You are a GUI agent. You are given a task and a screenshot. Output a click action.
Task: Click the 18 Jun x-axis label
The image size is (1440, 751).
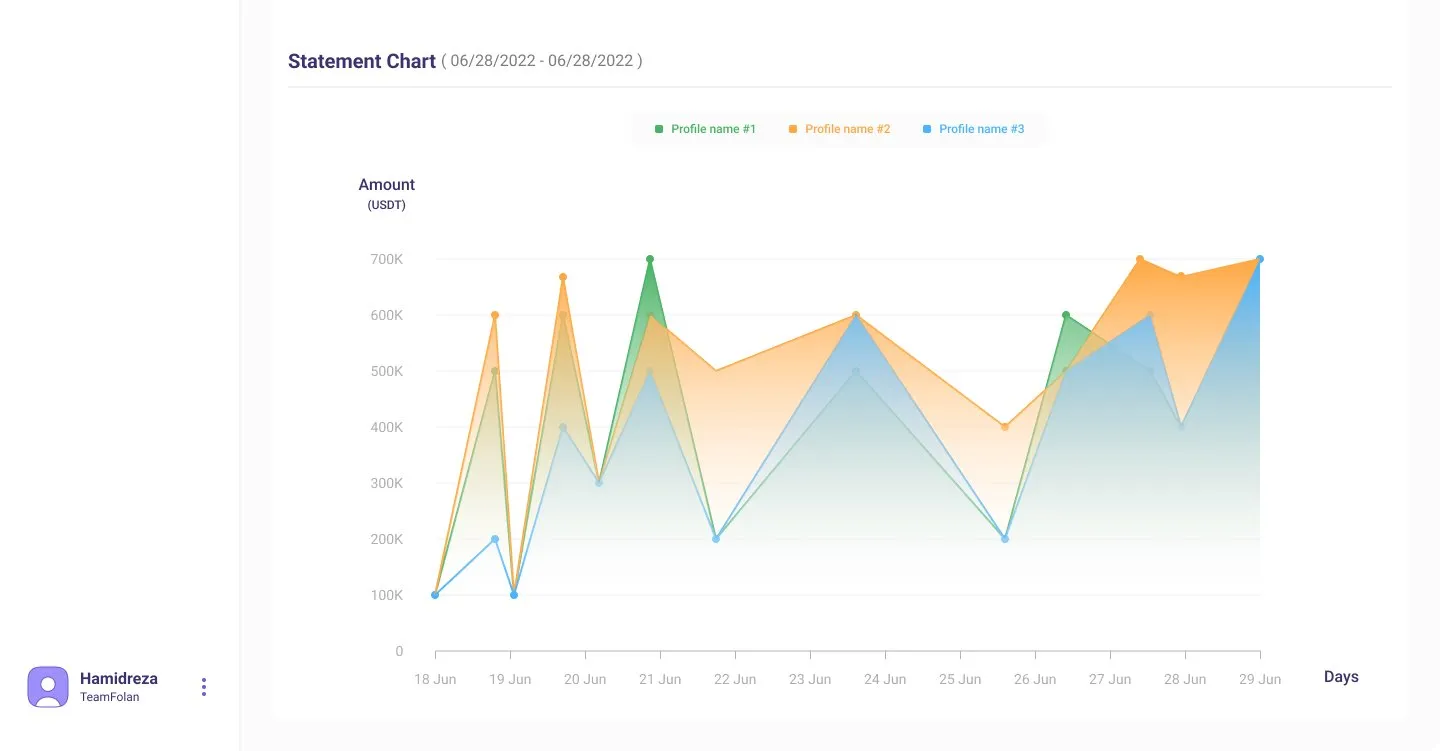(x=435, y=679)
